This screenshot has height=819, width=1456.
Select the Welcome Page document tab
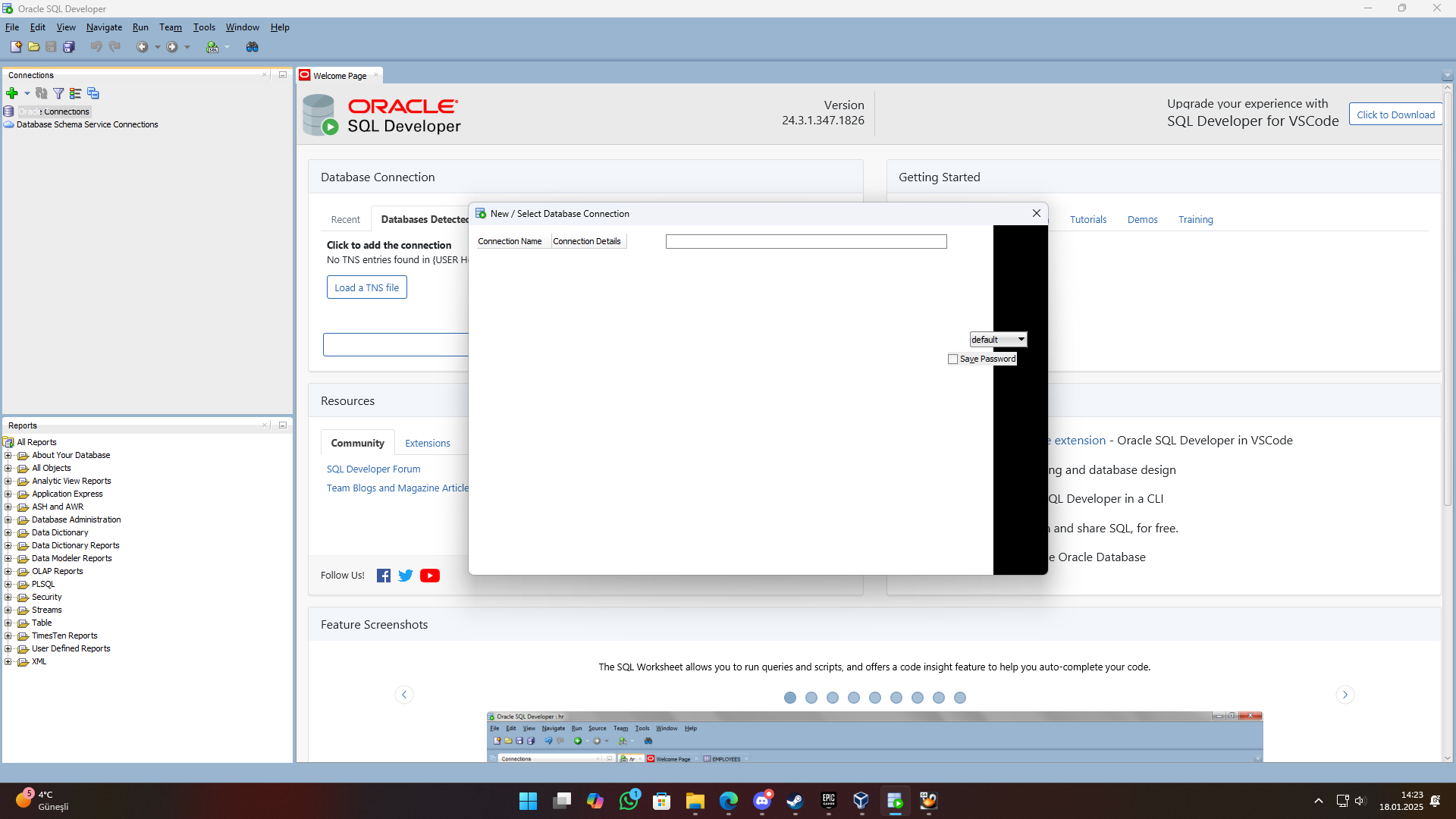pos(340,76)
